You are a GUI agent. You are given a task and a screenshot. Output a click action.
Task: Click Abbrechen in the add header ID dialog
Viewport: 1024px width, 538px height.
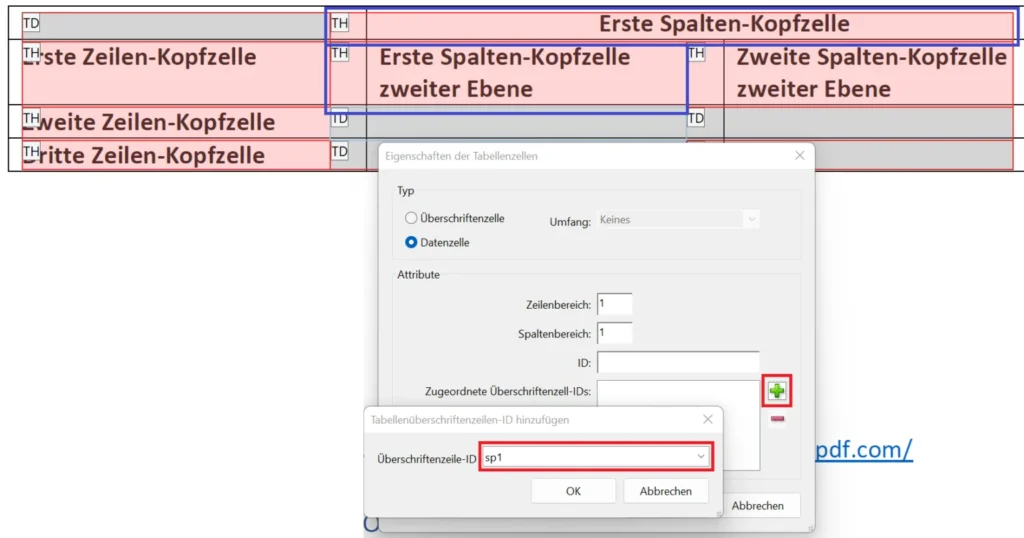(665, 491)
